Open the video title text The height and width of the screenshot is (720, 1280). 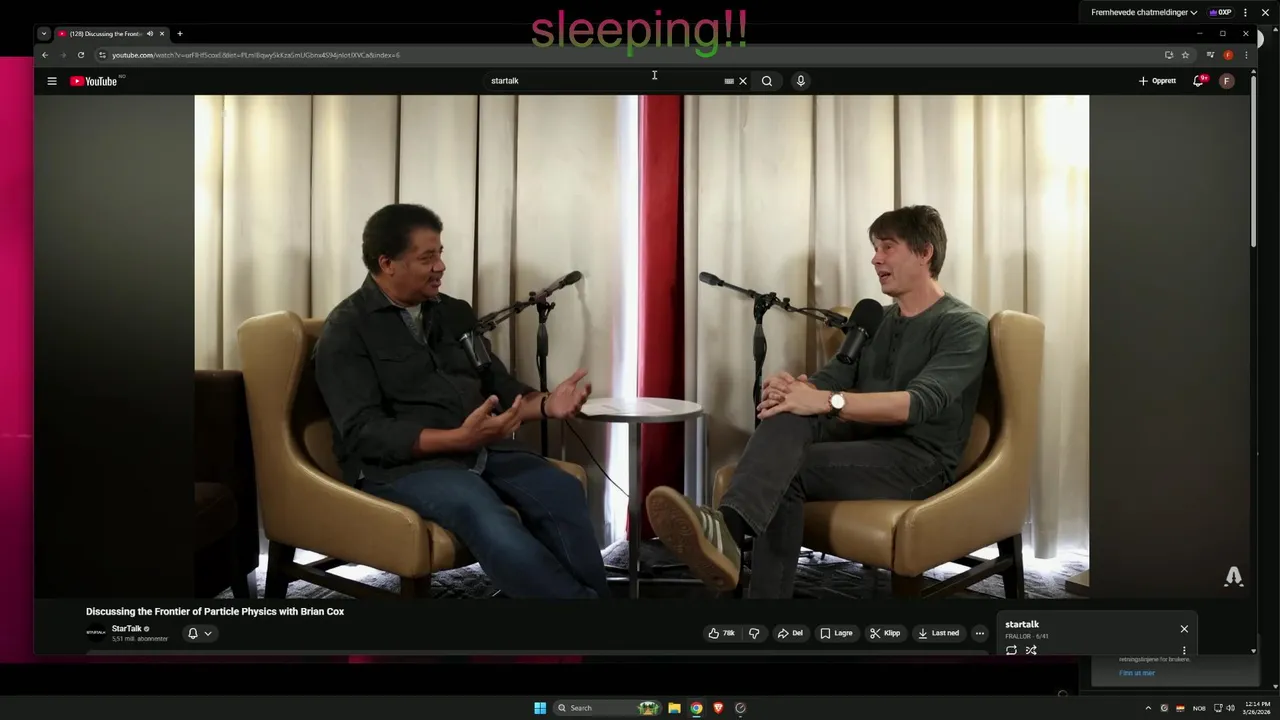point(215,611)
